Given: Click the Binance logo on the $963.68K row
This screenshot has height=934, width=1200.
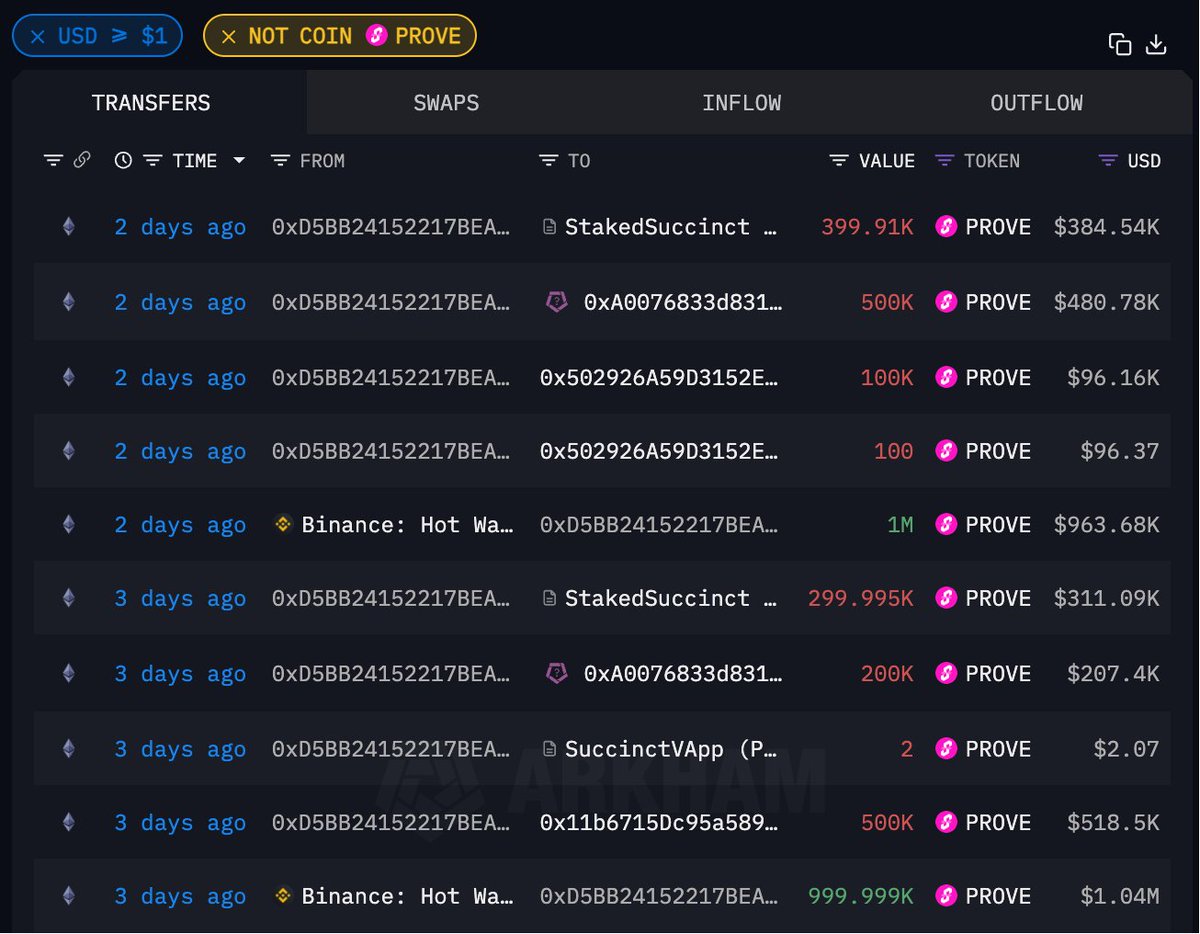Looking at the screenshot, I should point(283,525).
